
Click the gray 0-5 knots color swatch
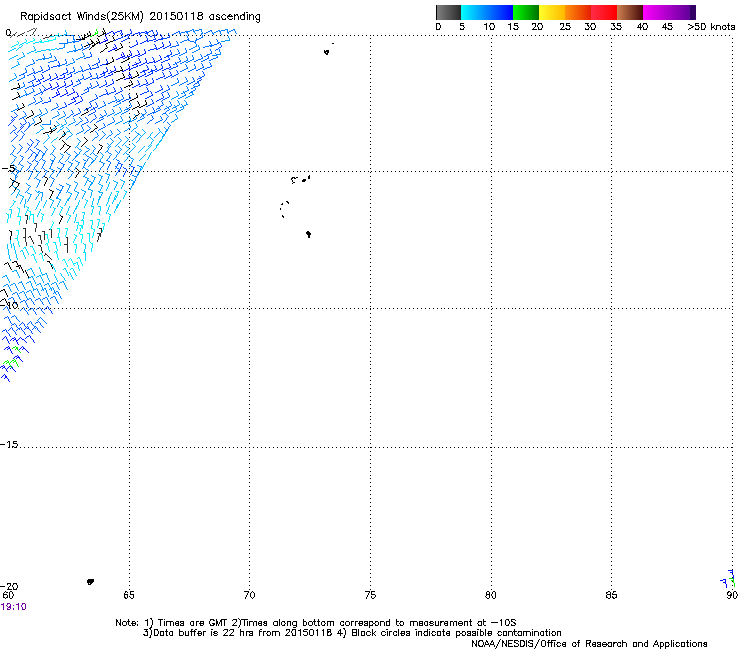point(449,12)
